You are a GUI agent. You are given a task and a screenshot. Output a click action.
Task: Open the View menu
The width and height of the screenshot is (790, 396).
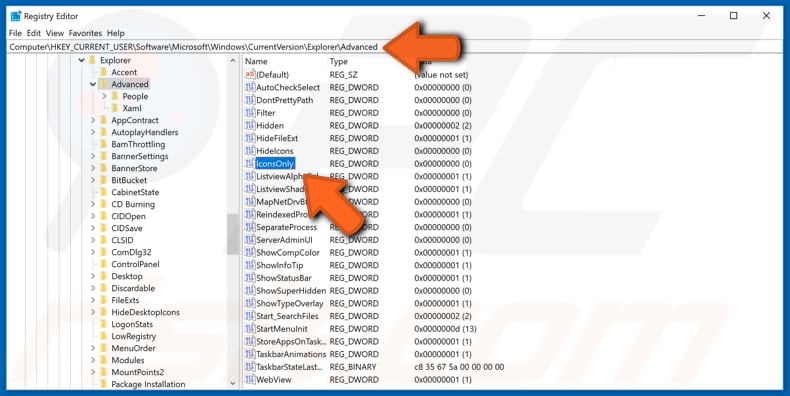coord(55,33)
